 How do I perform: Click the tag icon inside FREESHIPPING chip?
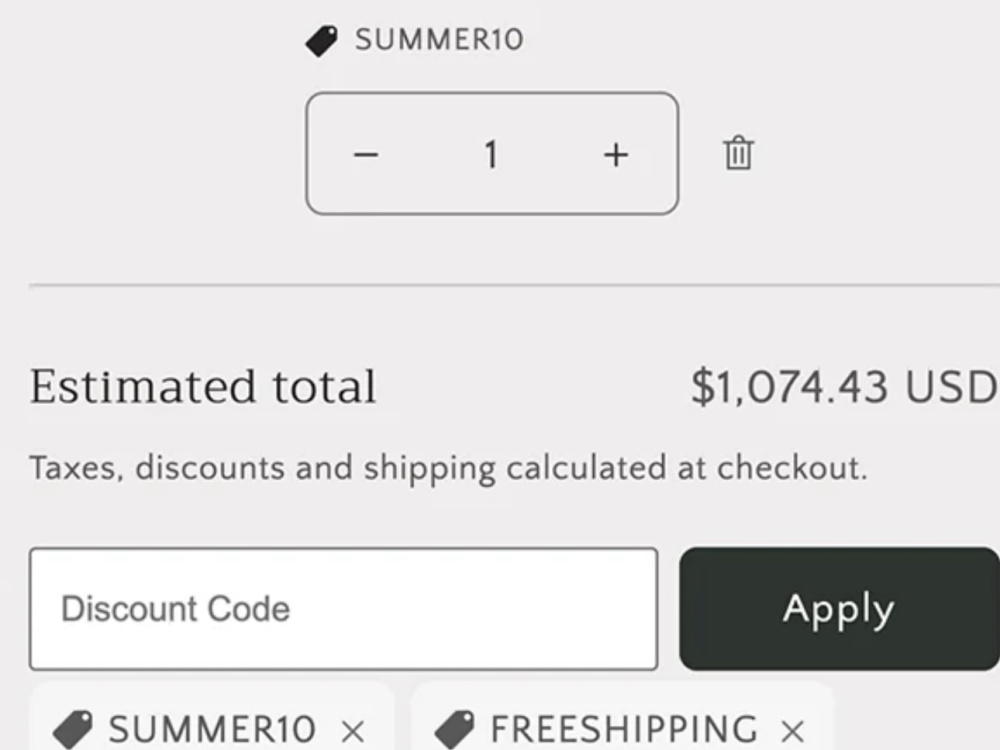pyautogui.click(x=454, y=730)
